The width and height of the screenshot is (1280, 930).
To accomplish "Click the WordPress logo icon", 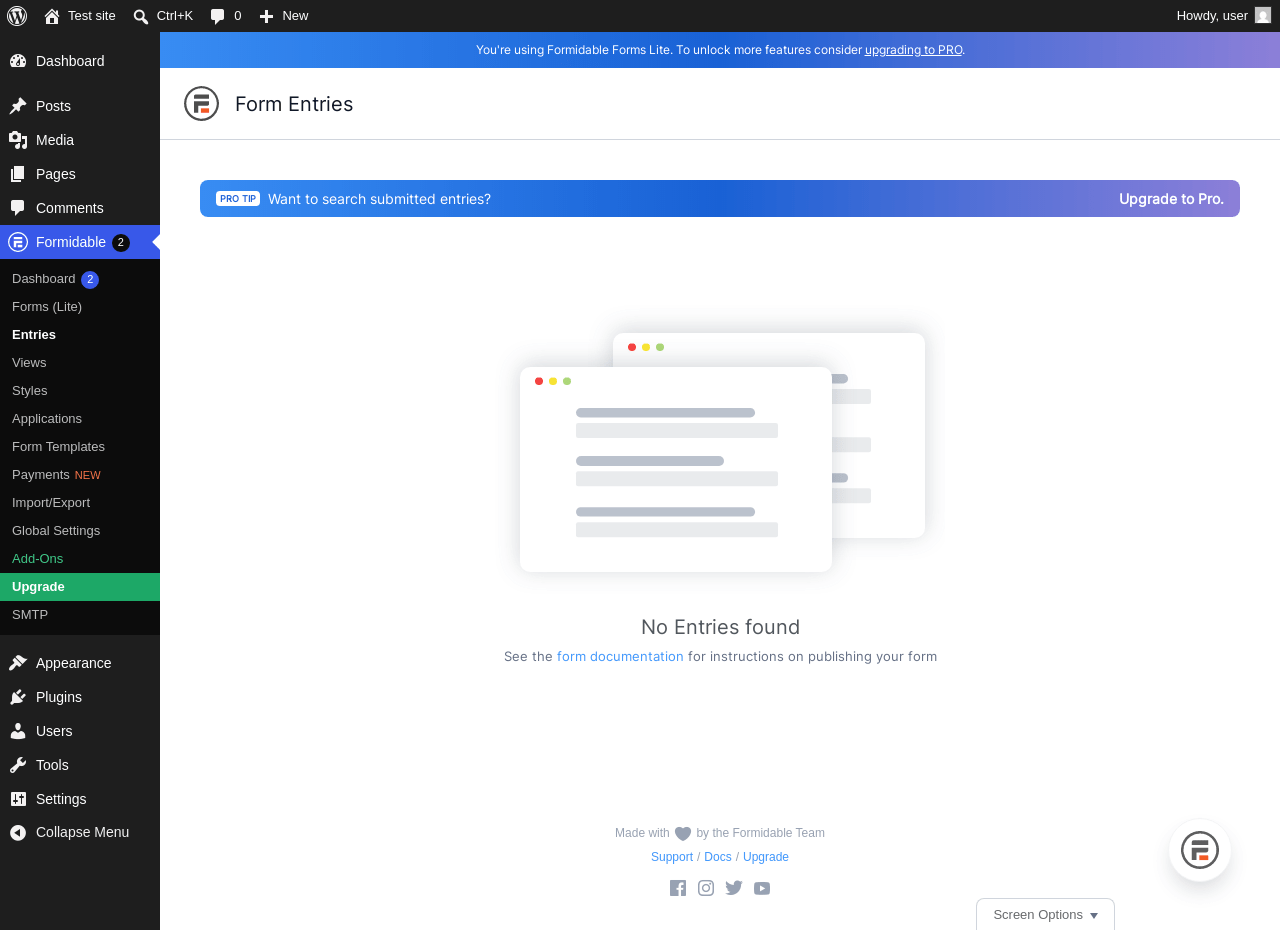I will (x=17, y=16).
